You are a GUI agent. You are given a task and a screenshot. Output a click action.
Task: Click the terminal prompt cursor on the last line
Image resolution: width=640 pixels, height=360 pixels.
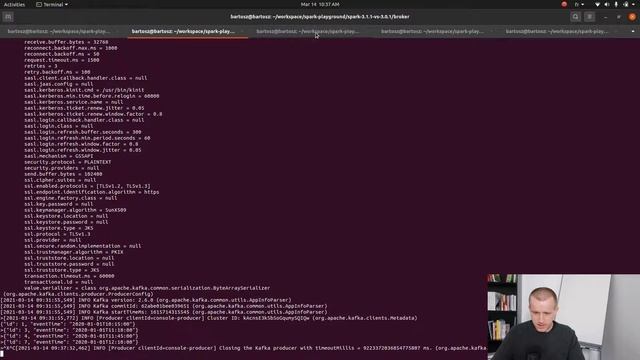(2, 354)
